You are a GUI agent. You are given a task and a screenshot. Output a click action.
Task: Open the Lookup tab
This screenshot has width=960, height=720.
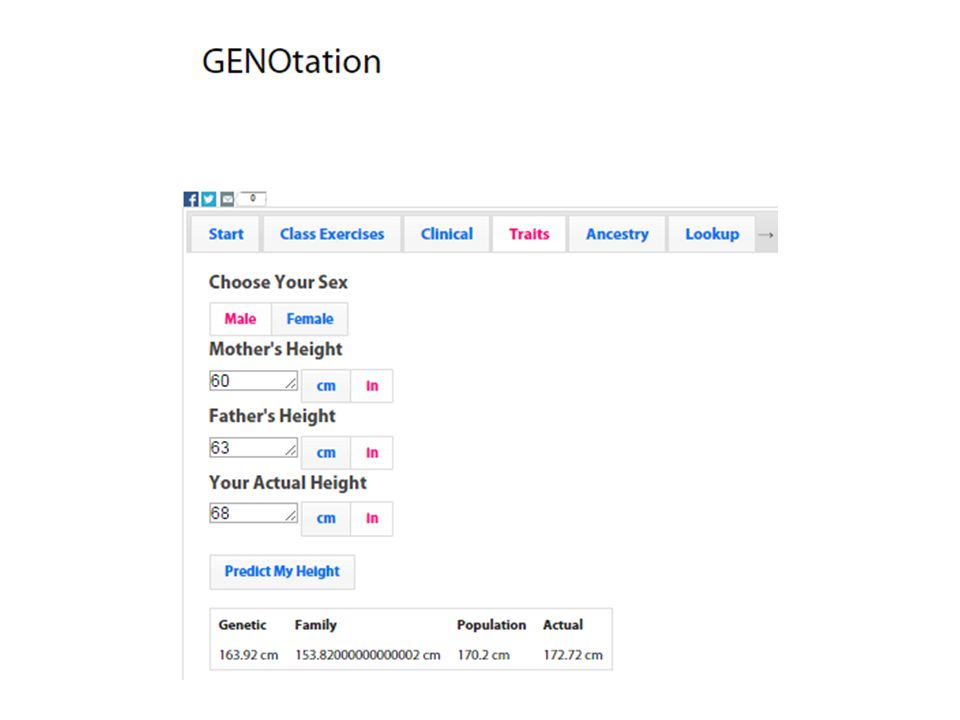(x=711, y=234)
